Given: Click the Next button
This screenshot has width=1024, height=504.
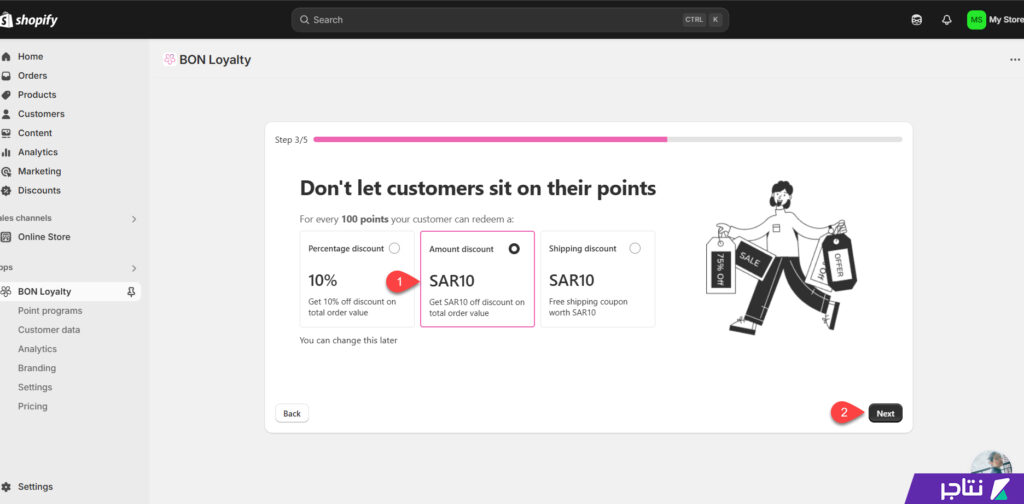Looking at the screenshot, I should coord(886,413).
